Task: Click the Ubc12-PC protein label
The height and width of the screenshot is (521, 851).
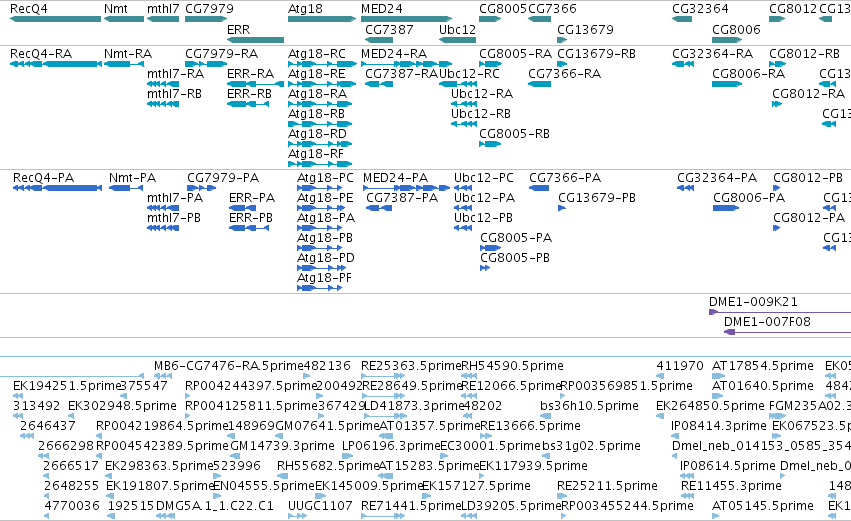Action: tap(484, 178)
